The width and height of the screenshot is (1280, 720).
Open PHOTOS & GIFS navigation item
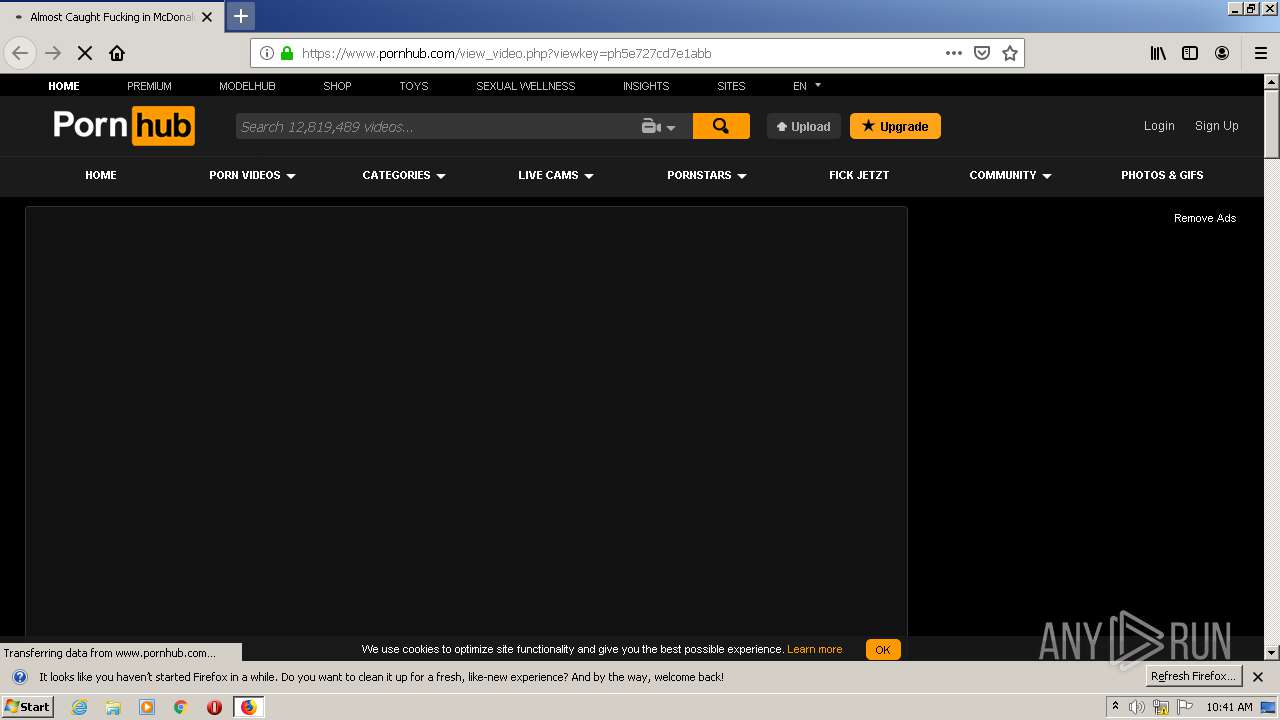[x=1162, y=175]
